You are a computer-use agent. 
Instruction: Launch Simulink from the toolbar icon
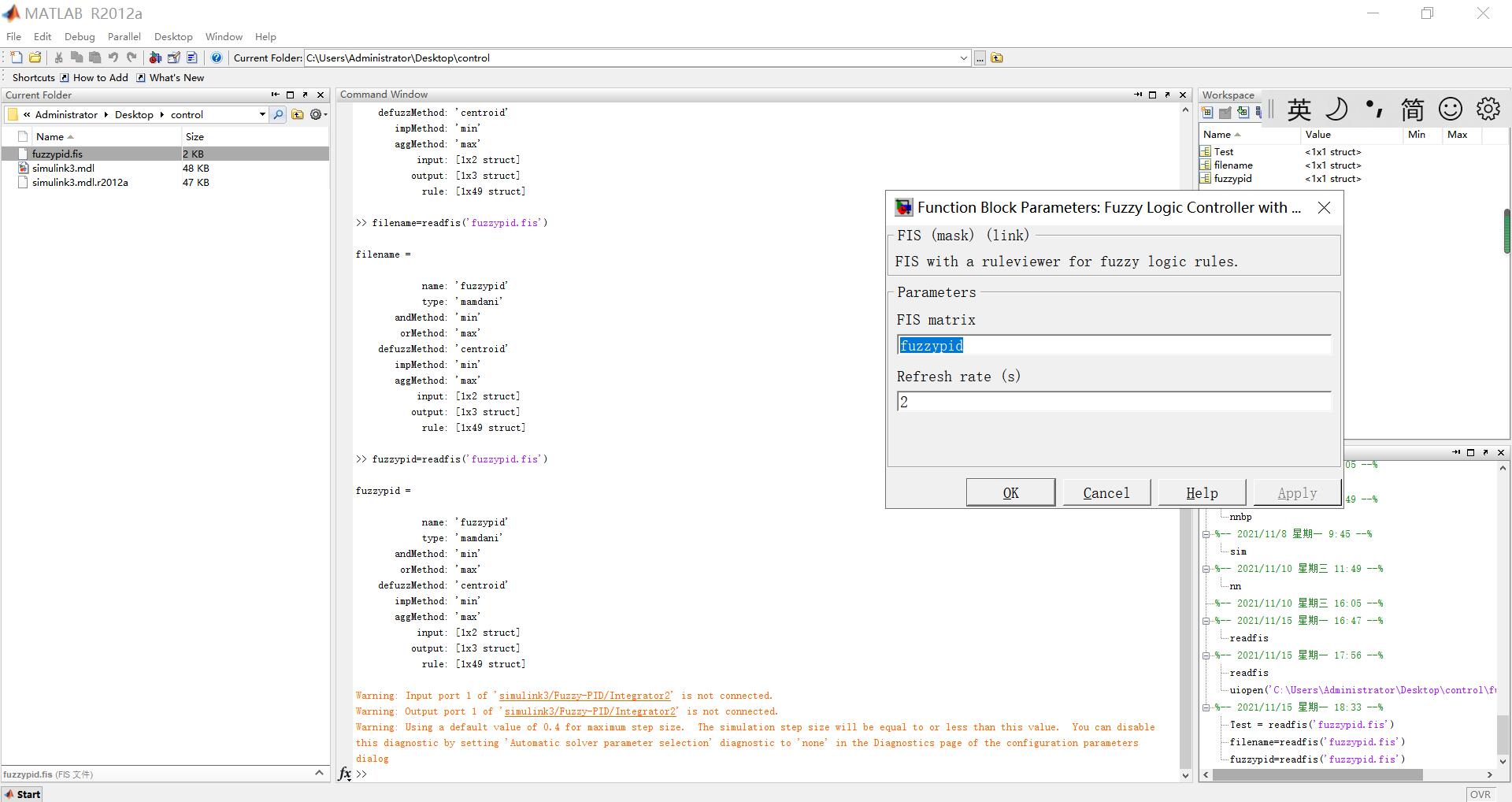pyautogui.click(x=155, y=57)
